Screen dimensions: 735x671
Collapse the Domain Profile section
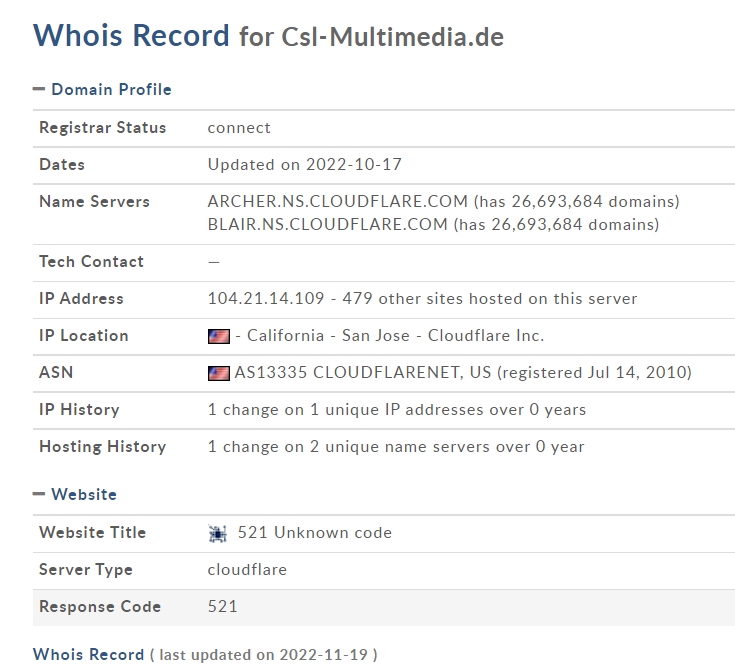[38, 89]
